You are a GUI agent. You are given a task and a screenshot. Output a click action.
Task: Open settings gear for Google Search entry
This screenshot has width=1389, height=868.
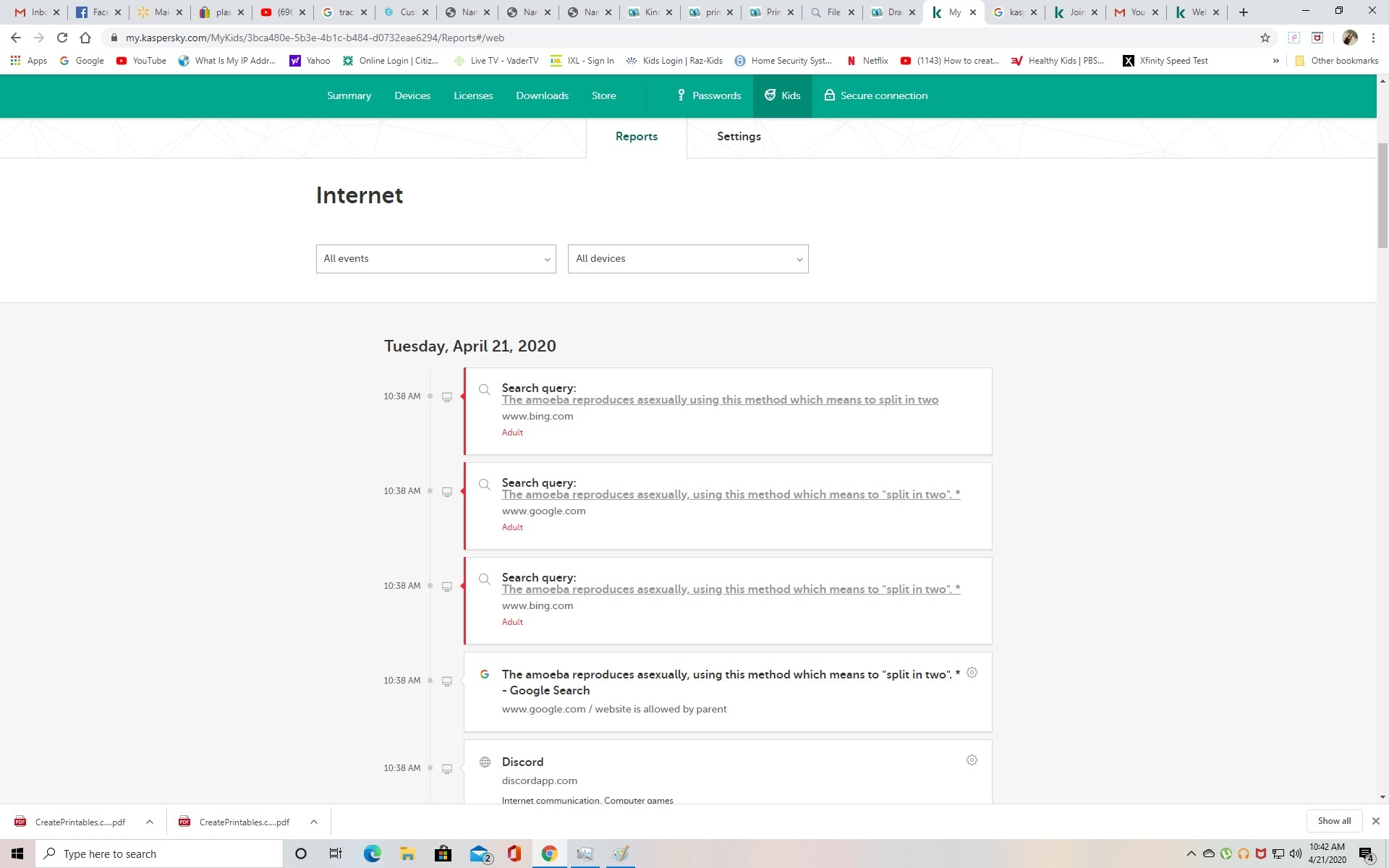pos(972,673)
